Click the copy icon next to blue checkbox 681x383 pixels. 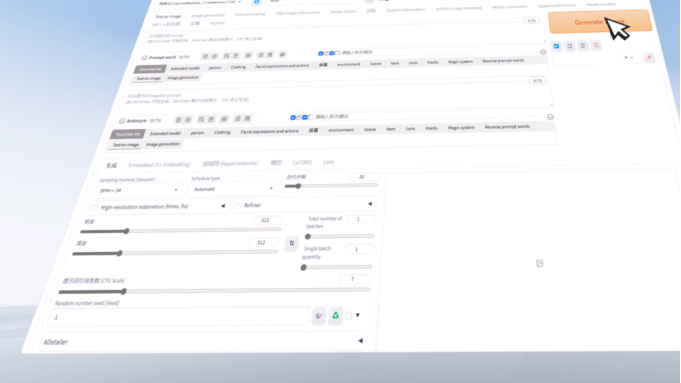coord(569,46)
